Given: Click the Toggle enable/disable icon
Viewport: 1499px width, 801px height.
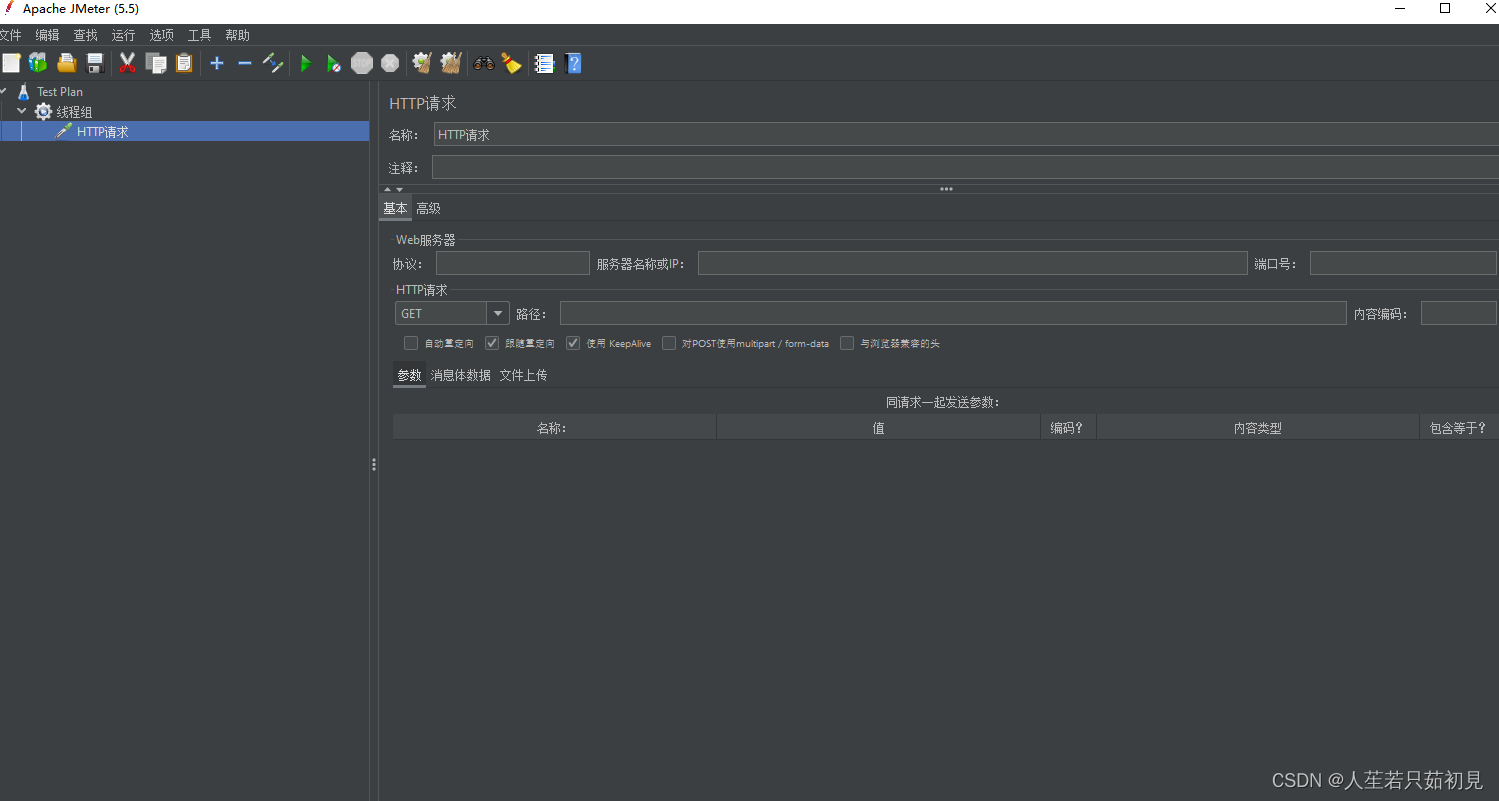Looking at the screenshot, I should [273, 63].
